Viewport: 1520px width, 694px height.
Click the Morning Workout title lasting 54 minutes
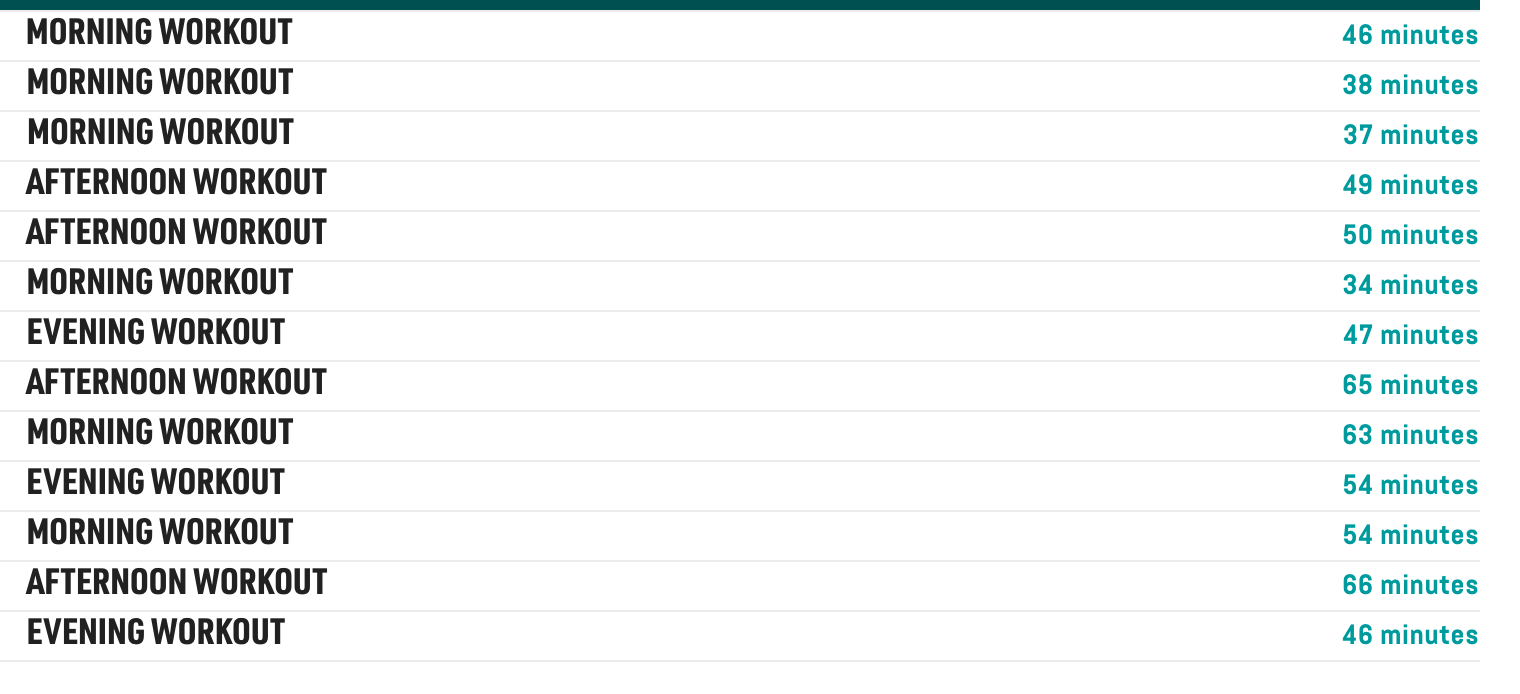point(160,533)
